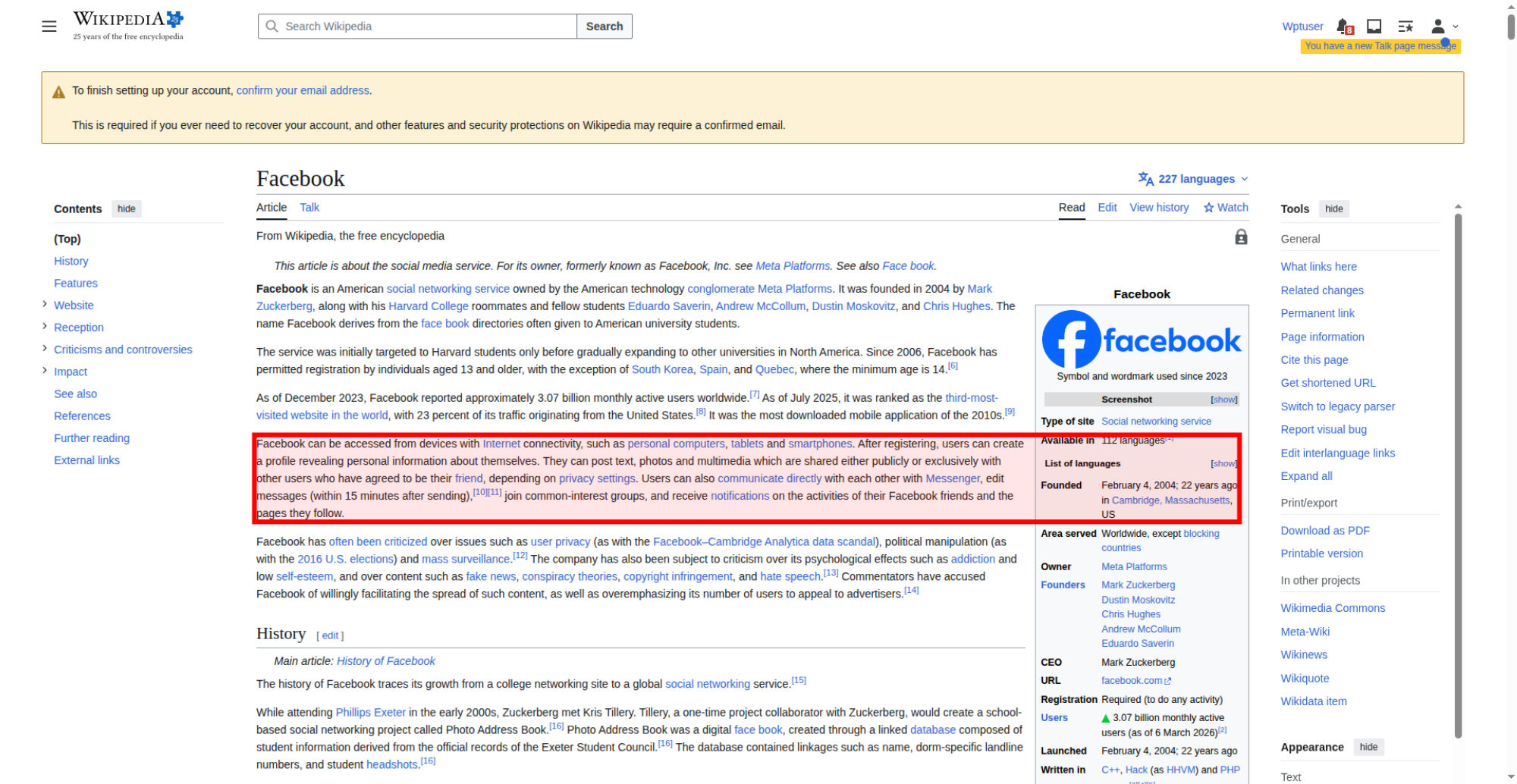
Task: Jump to References in contents
Action: tap(82, 416)
